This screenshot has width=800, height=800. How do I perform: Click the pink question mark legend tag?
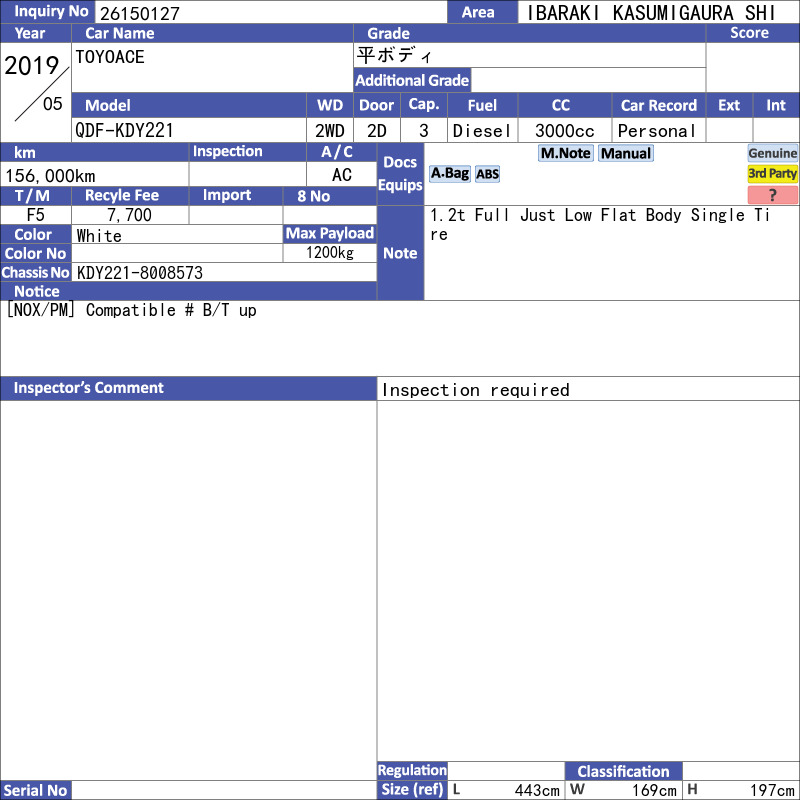click(772, 195)
